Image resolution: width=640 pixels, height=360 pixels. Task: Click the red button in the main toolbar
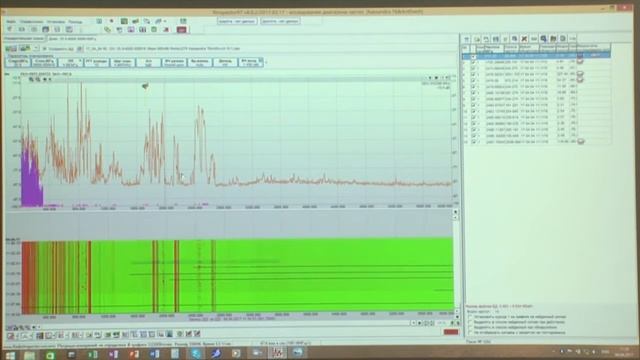click(182, 29)
